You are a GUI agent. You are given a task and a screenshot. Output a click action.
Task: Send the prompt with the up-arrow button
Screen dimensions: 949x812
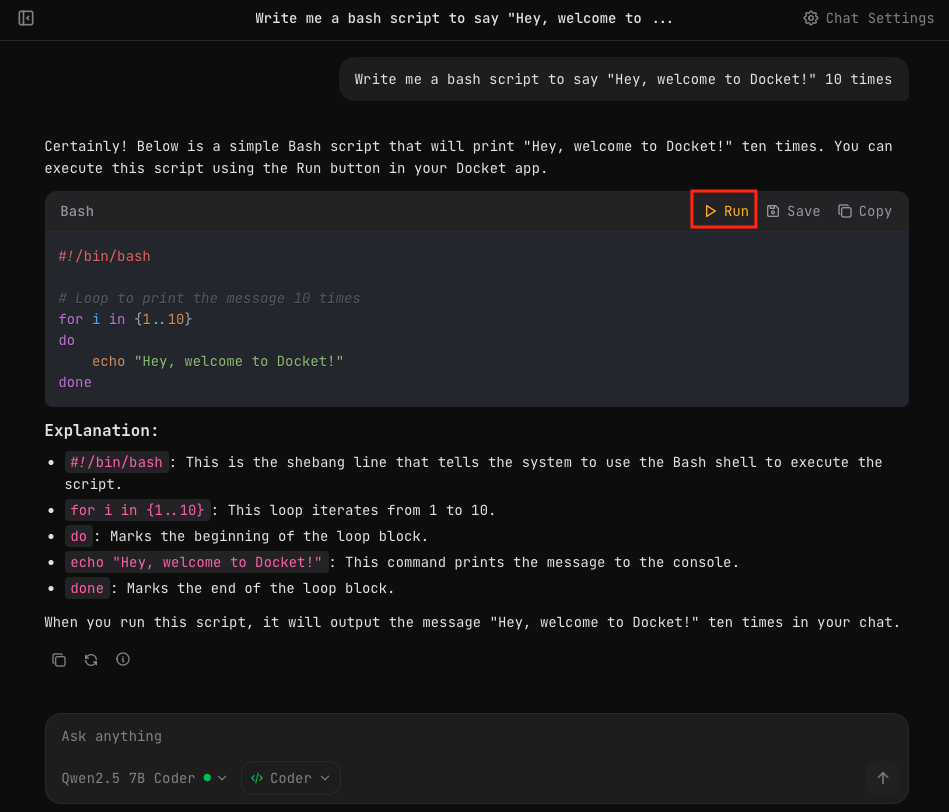point(882,777)
